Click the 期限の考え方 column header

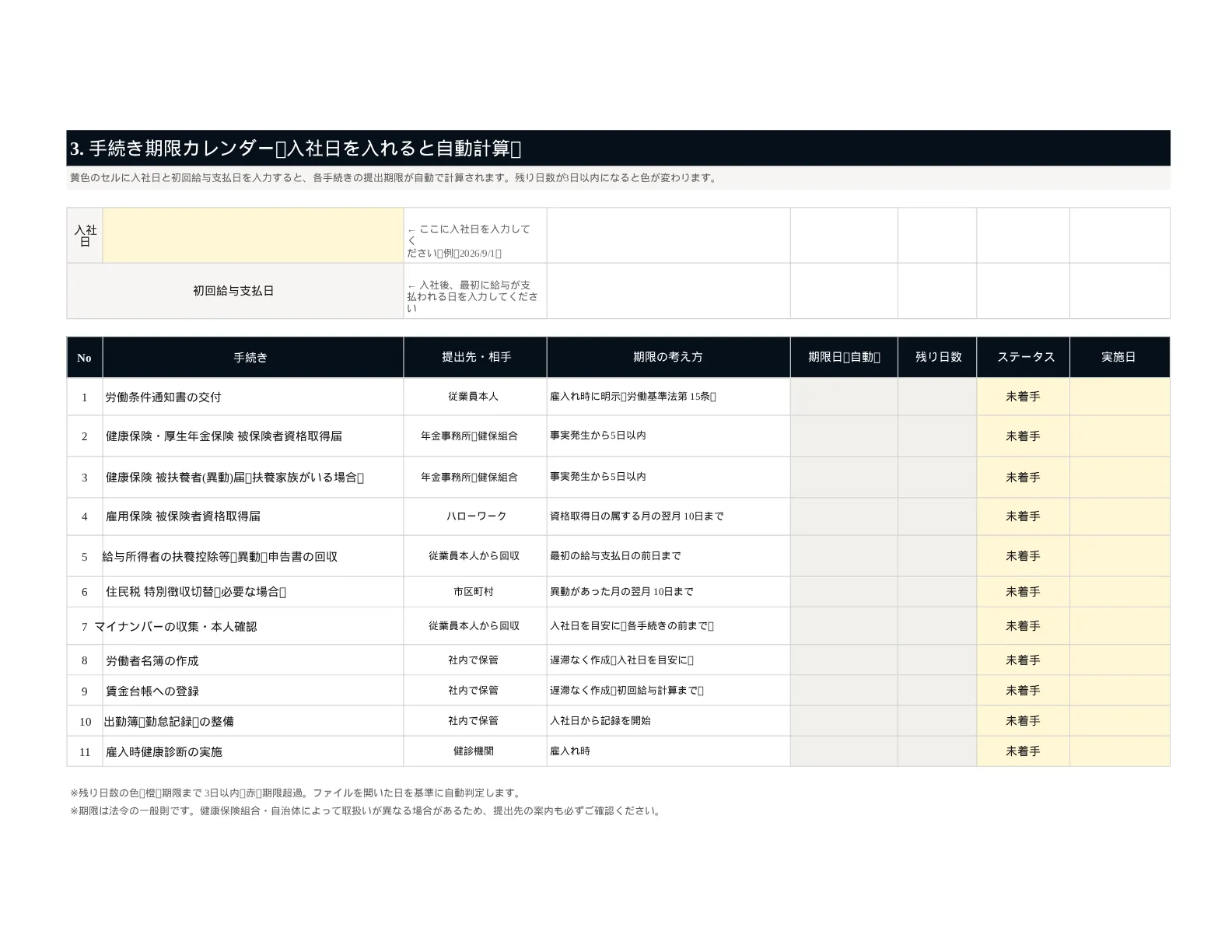(x=668, y=358)
